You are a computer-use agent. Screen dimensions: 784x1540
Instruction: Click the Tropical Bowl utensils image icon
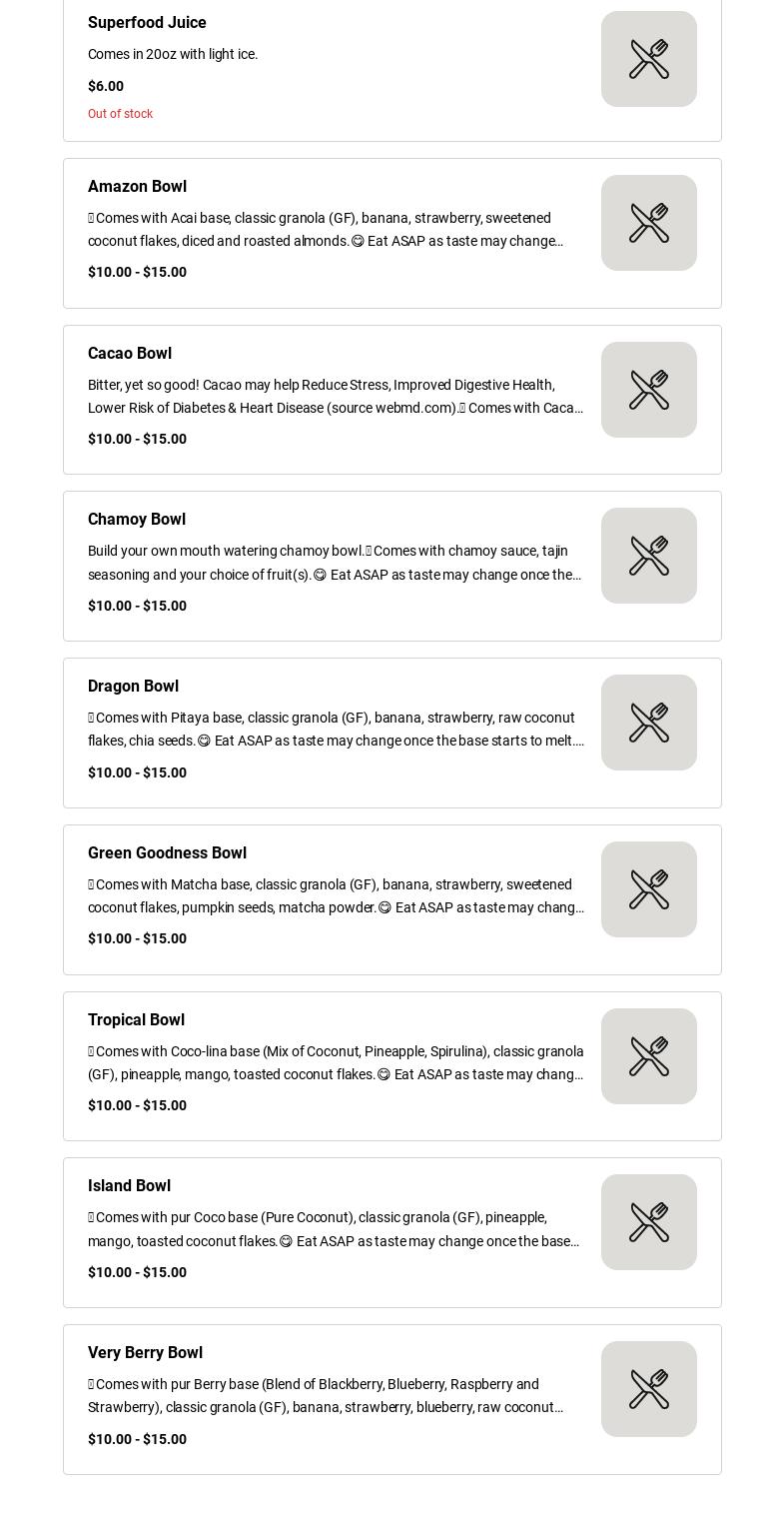click(648, 1056)
